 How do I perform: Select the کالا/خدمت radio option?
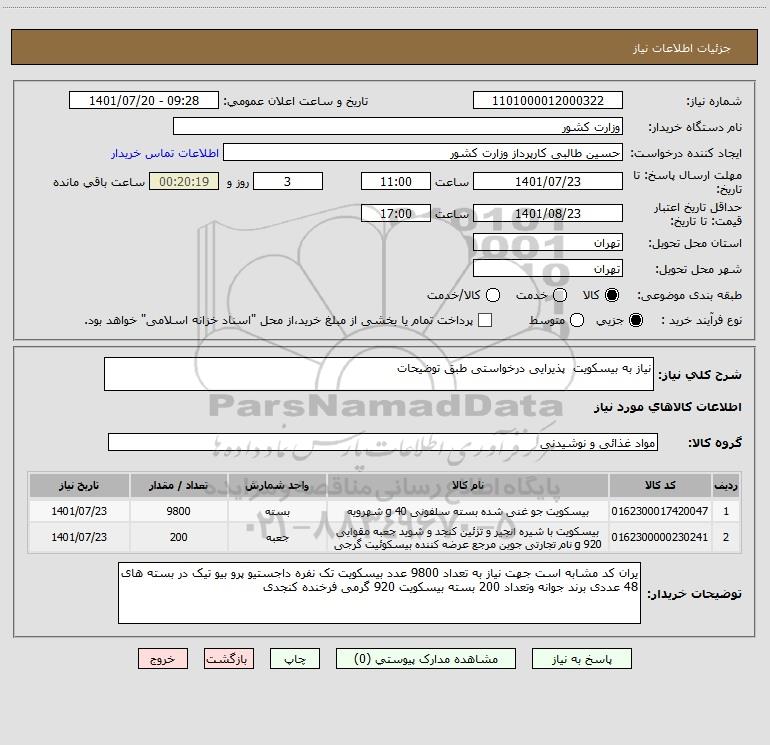(493, 295)
